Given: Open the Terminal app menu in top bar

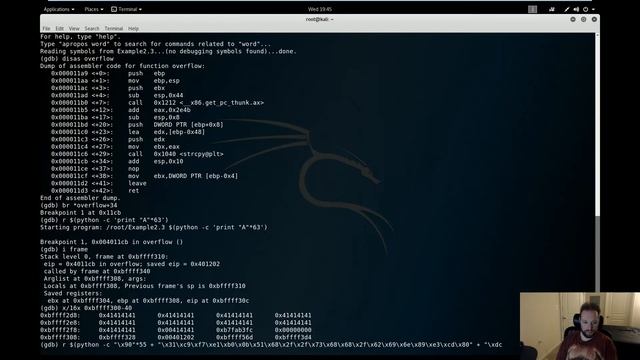Looking at the screenshot, I should pyautogui.click(x=127, y=9).
